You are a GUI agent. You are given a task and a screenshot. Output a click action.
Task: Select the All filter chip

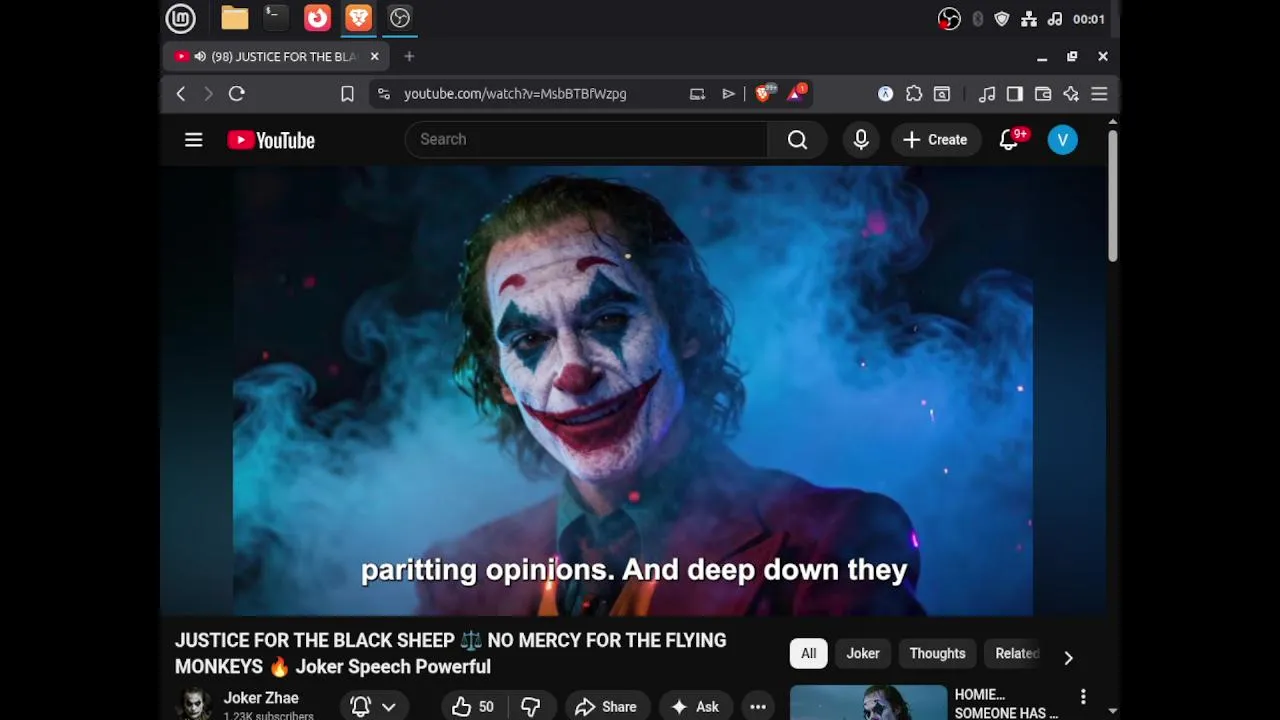808,654
